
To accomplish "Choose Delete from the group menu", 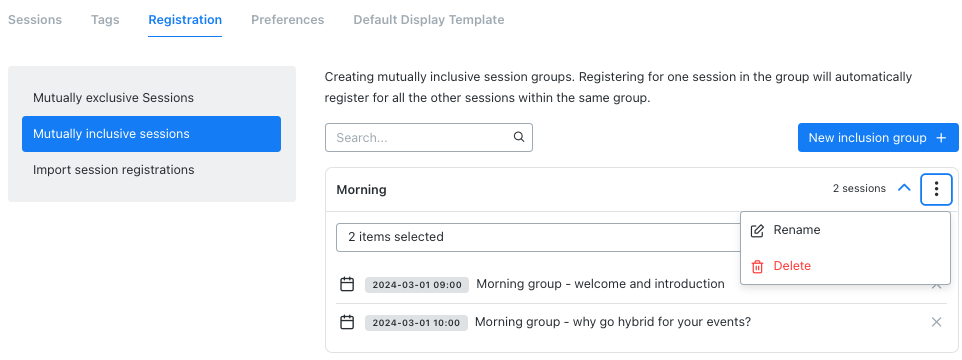I will pyautogui.click(x=845, y=266).
